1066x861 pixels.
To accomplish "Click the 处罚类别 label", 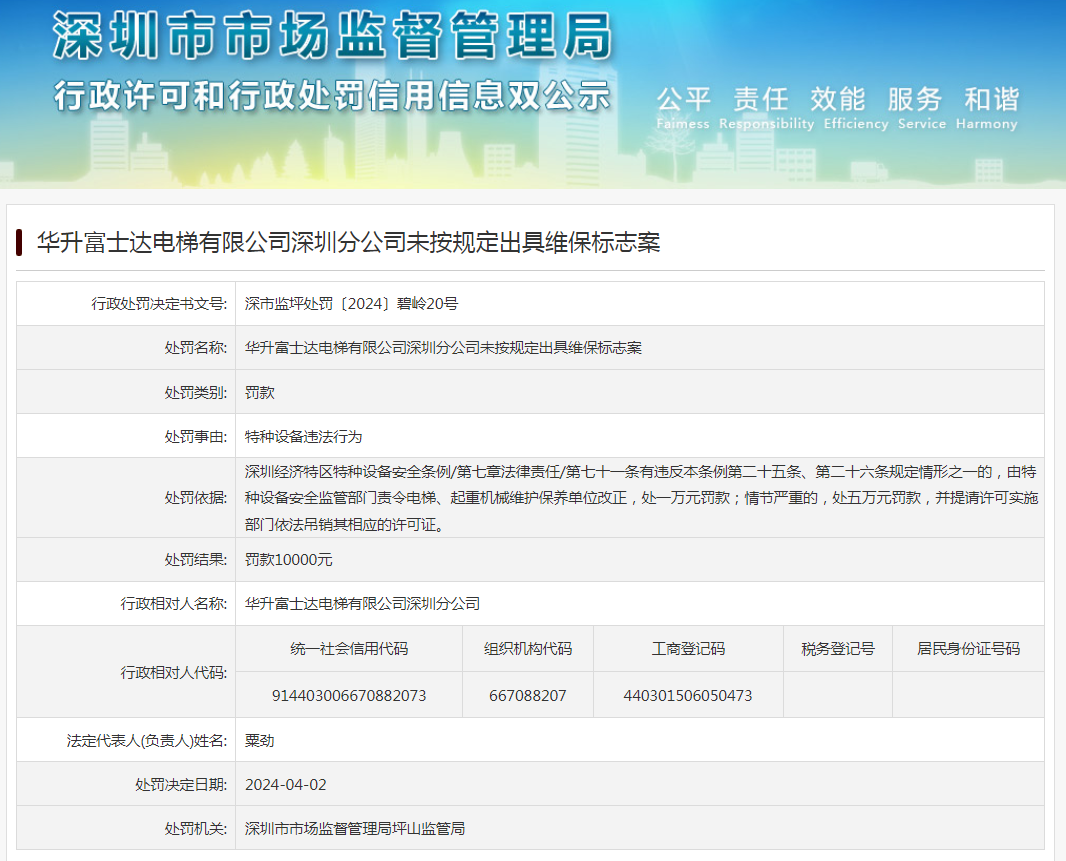I will point(196,392).
